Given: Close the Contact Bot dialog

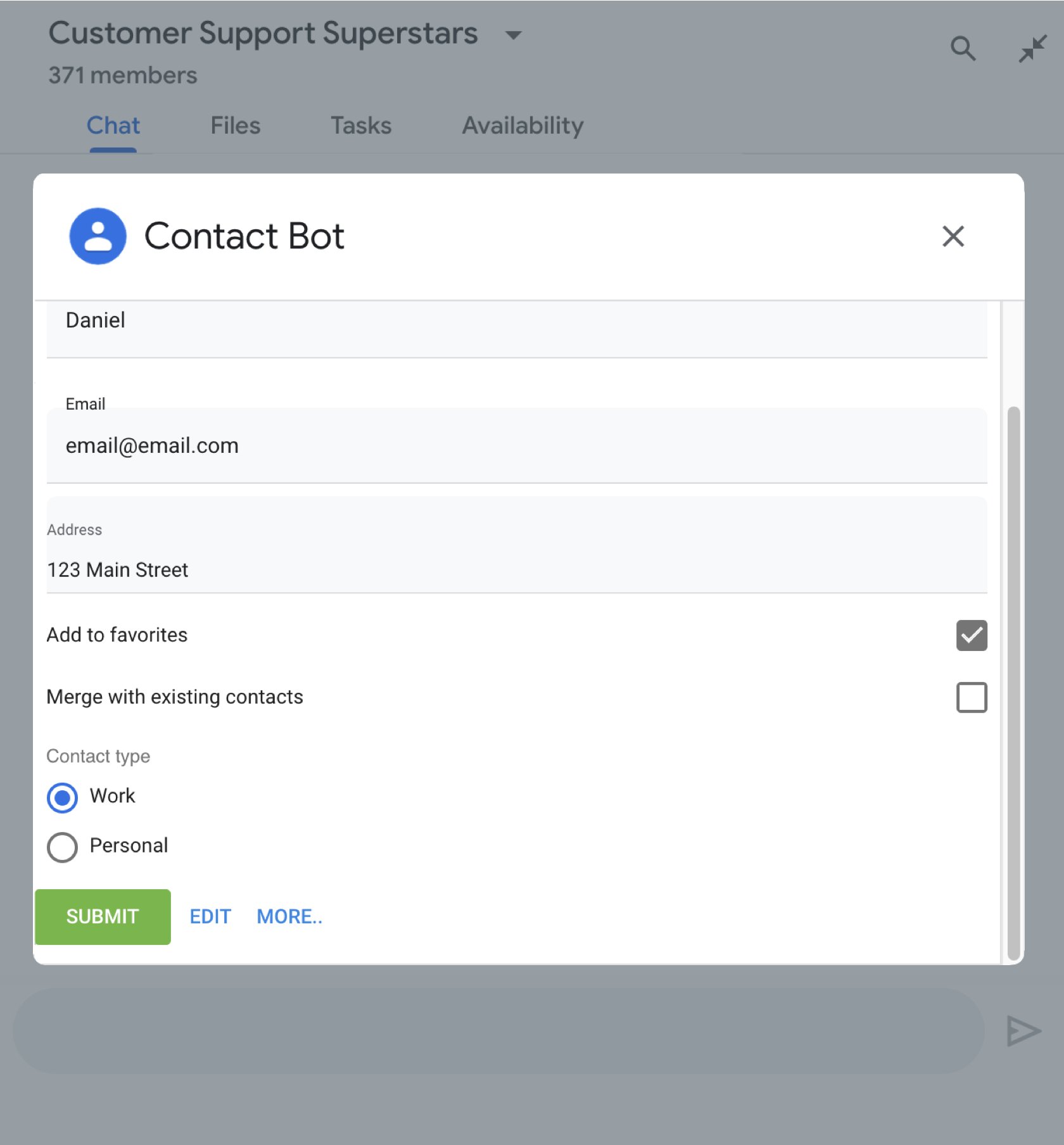Looking at the screenshot, I should tap(953, 236).
